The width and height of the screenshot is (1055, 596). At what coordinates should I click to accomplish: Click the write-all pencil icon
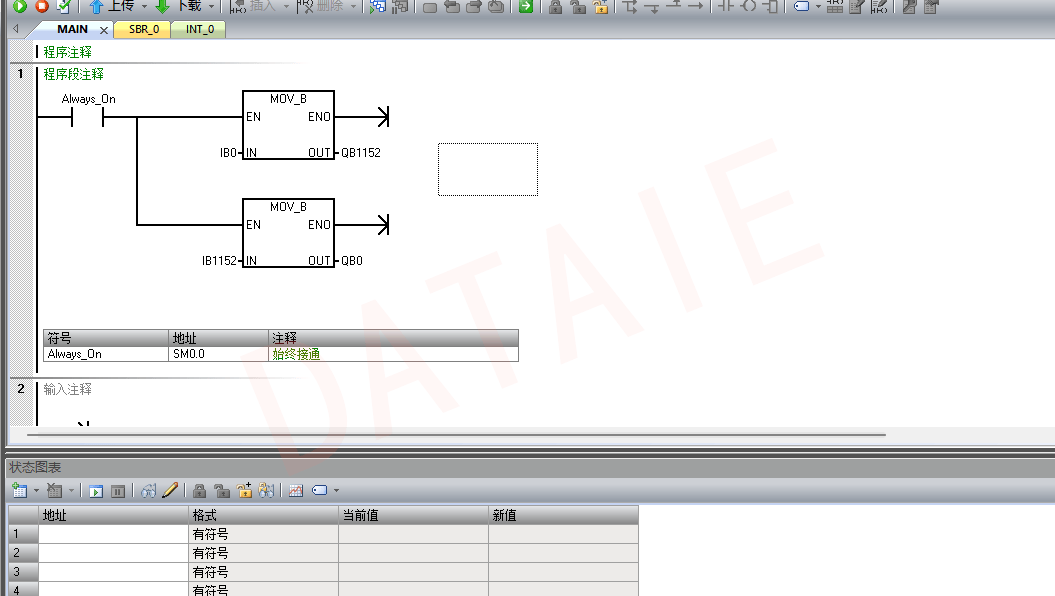pyautogui.click(x=170, y=490)
